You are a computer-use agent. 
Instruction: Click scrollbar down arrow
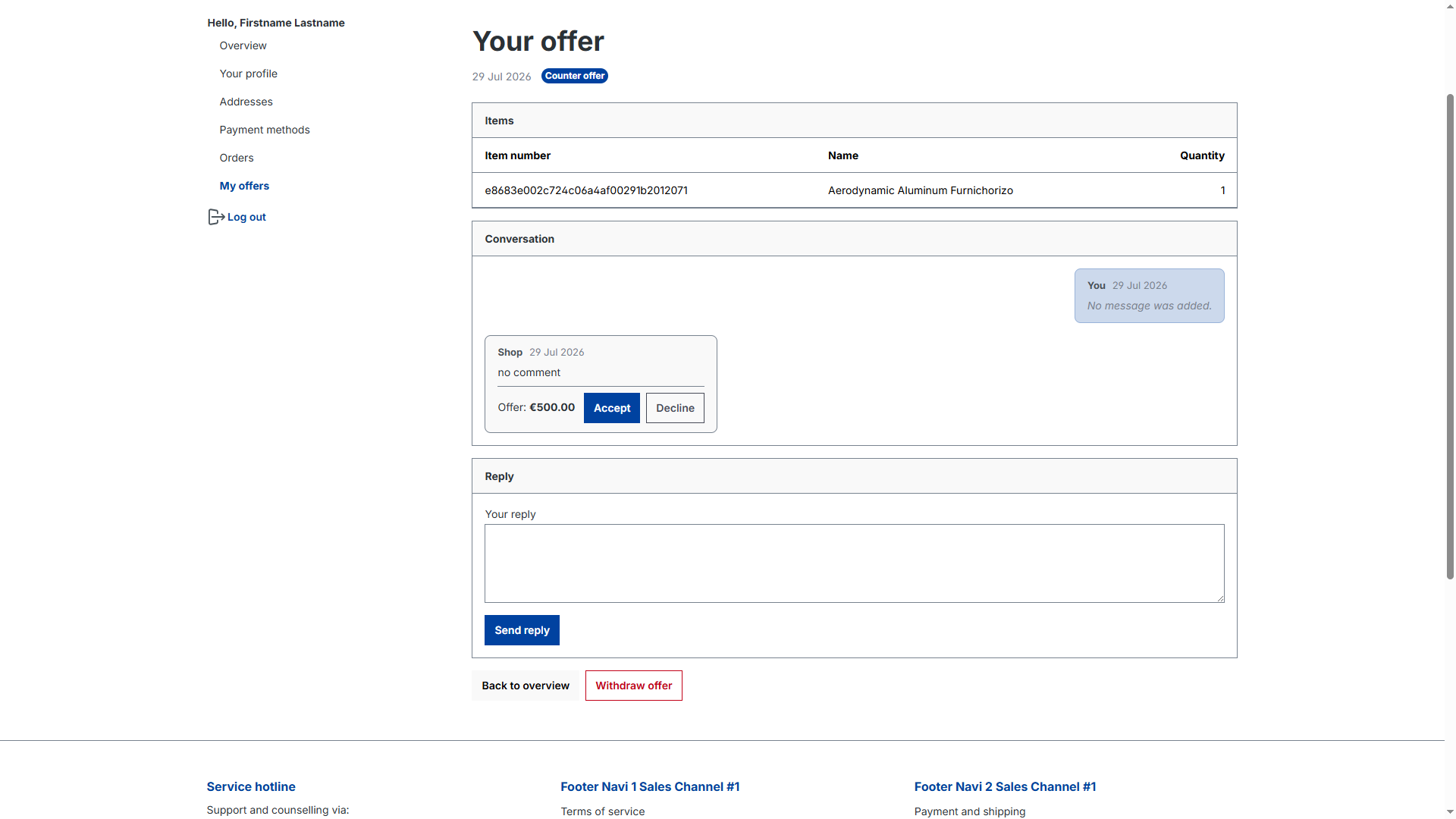tap(1450, 812)
